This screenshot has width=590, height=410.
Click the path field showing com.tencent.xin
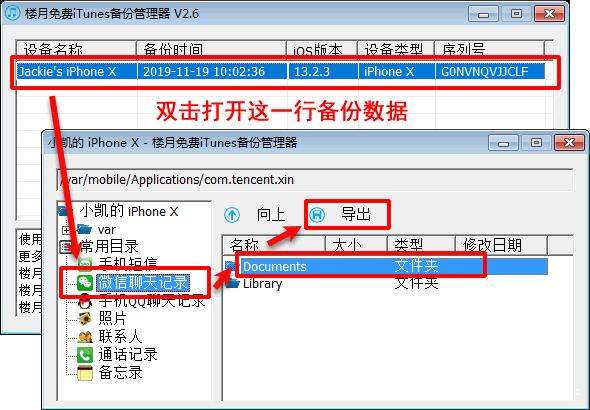[315, 179]
